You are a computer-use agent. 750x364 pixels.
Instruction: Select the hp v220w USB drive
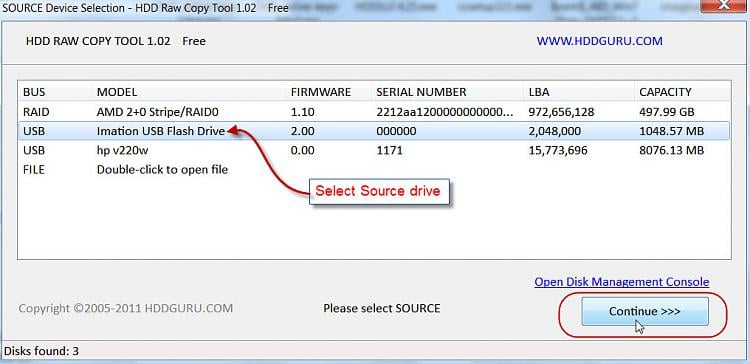pyautogui.click(x=374, y=150)
